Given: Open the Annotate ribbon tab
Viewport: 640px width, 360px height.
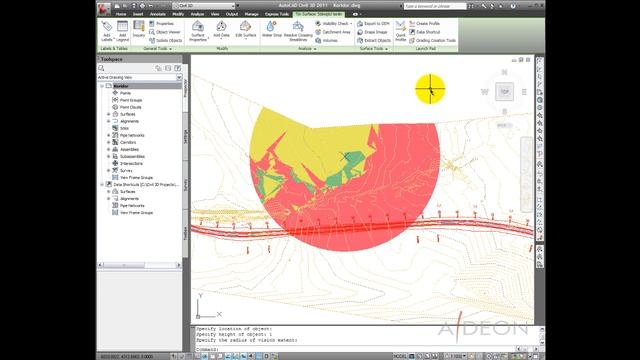Looking at the screenshot, I should click(x=158, y=14).
